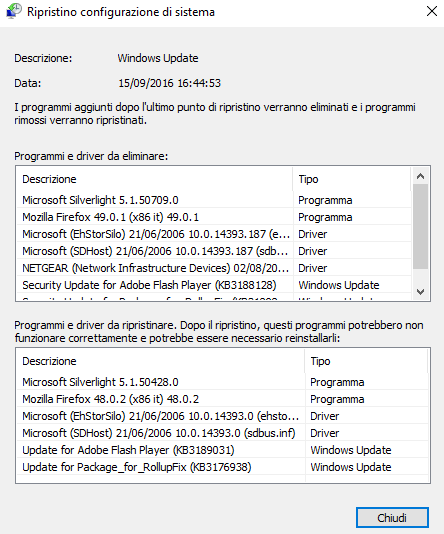This screenshot has height=534, width=444.
Task: Click the "Data:" field label
Action: tap(28, 83)
